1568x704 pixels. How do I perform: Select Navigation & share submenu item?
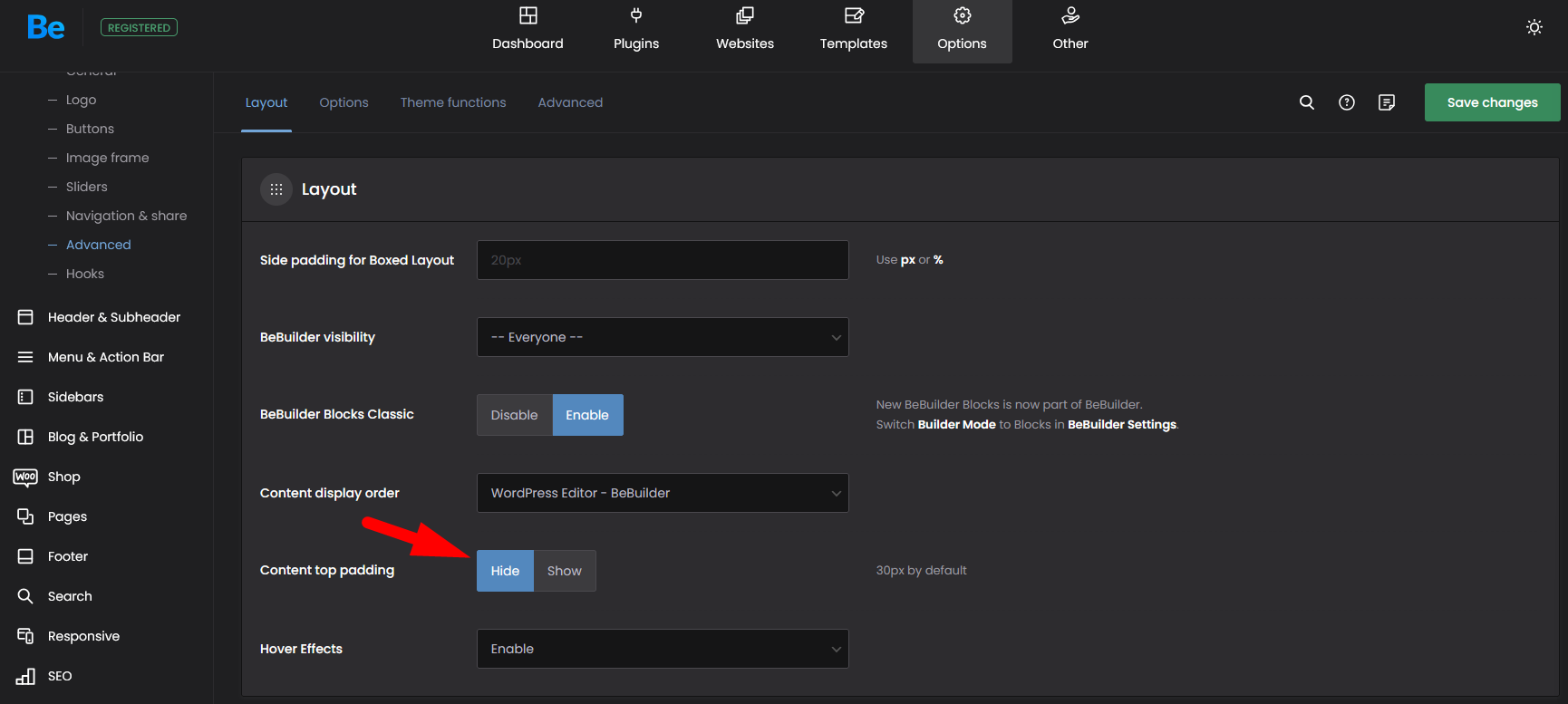click(x=126, y=216)
